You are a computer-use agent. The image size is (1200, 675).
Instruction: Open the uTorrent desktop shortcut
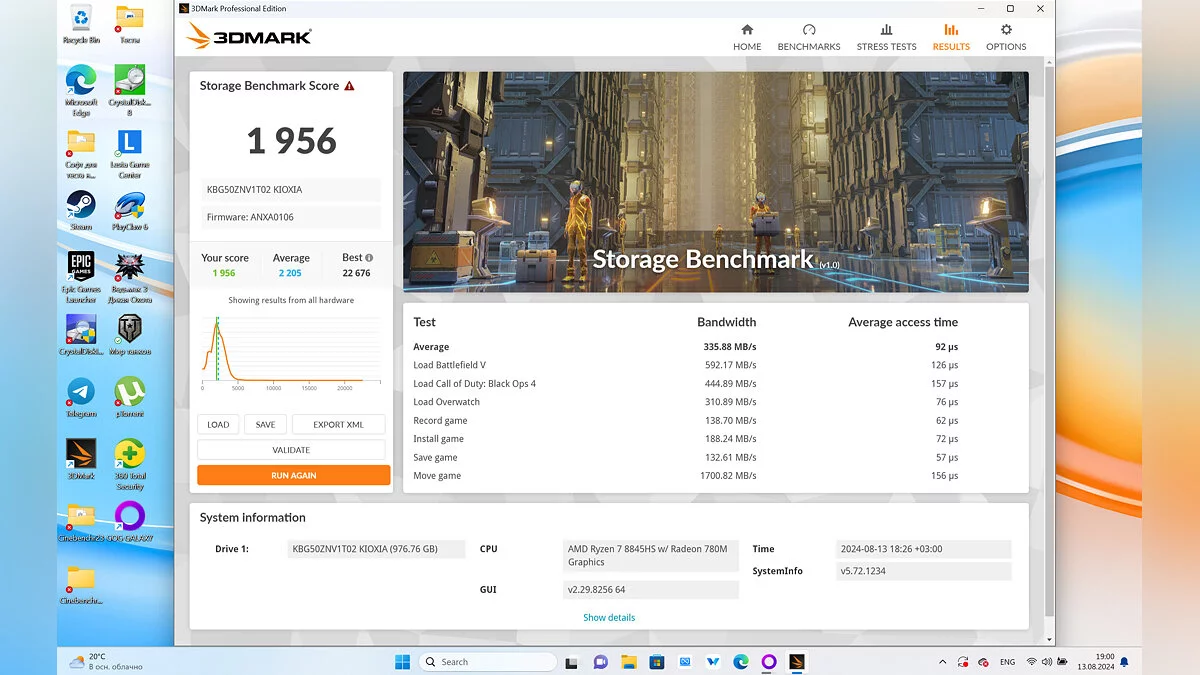click(x=129, y=393)
